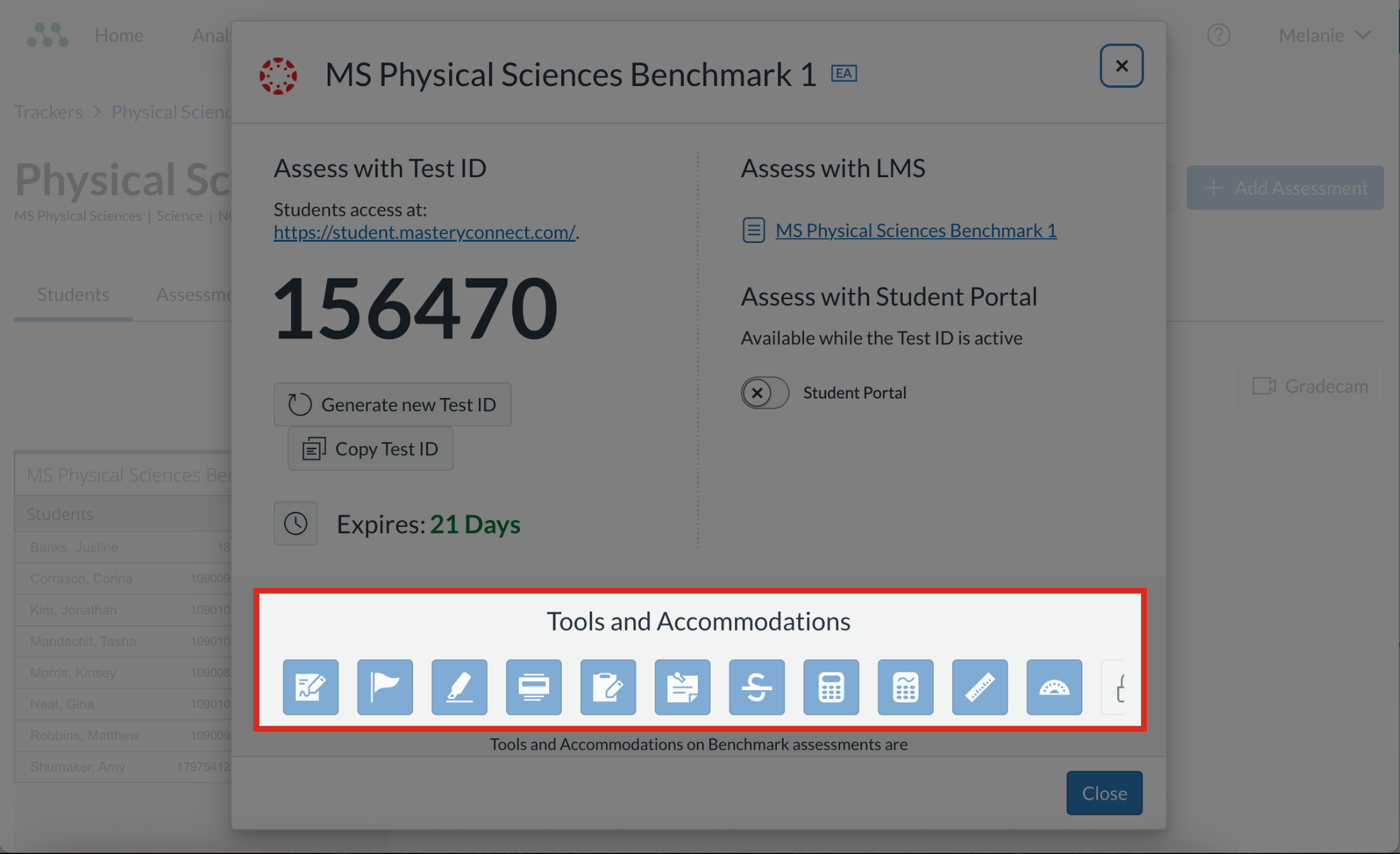Click the Students column header in tracker
1400x854 pixels.
pyautogui.click(x=123, y=514)
